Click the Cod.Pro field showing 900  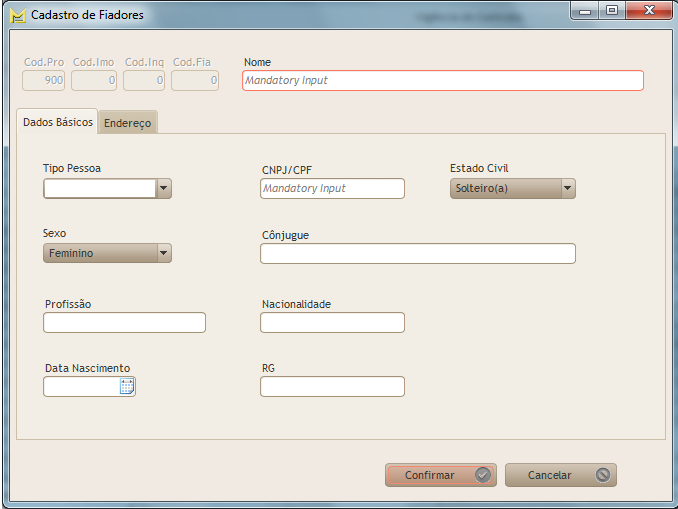pos(44,81)
